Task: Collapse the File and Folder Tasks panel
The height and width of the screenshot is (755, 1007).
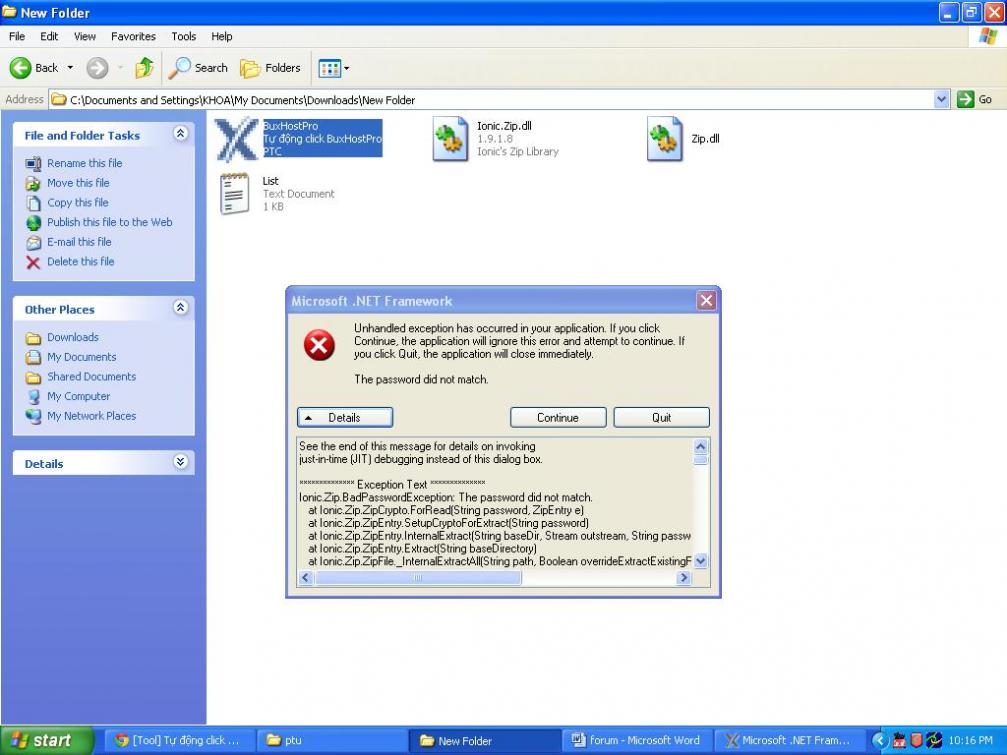Action: 180,134
